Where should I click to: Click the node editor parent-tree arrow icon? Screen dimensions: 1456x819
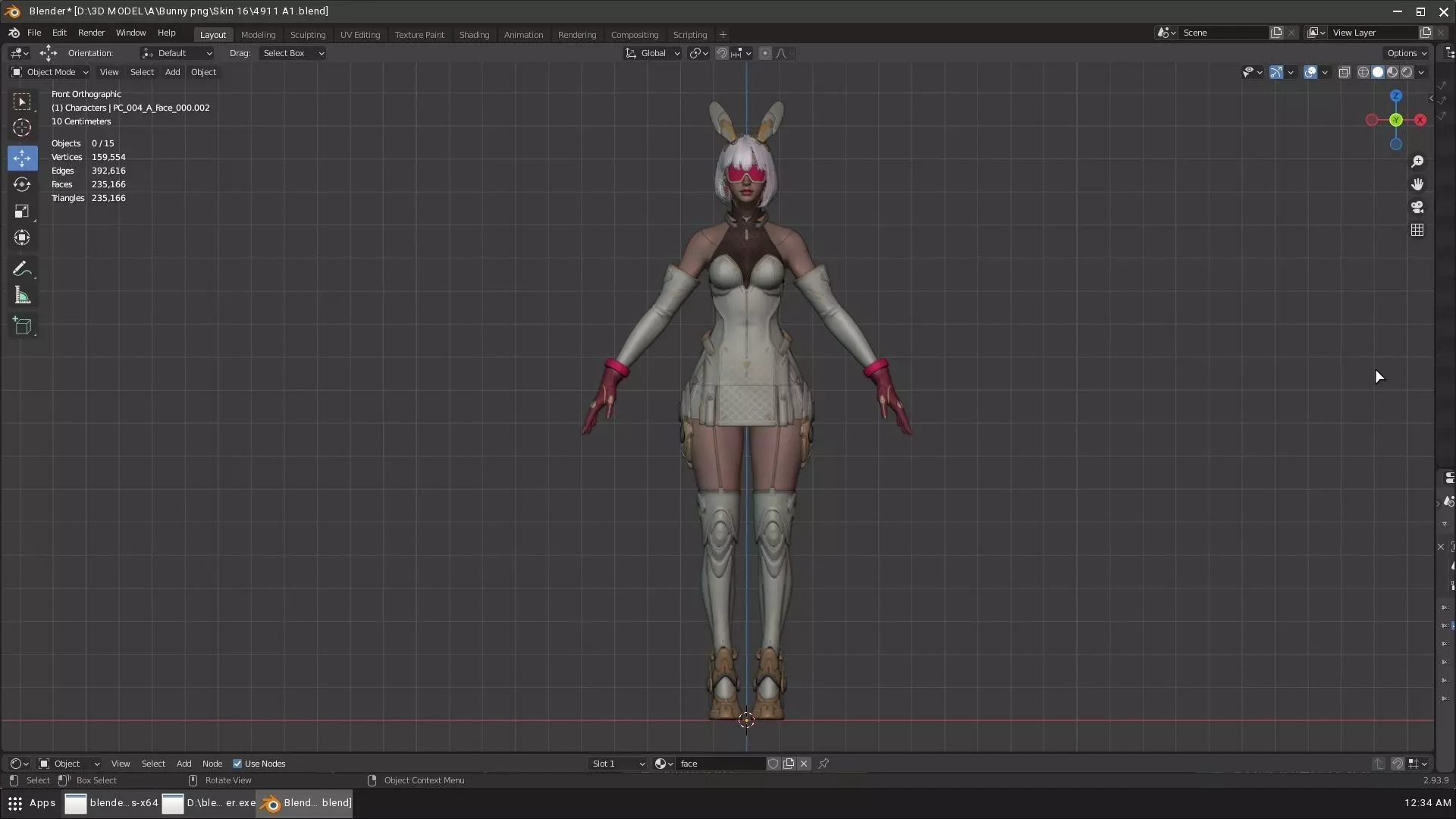(x=1378, y=764)
